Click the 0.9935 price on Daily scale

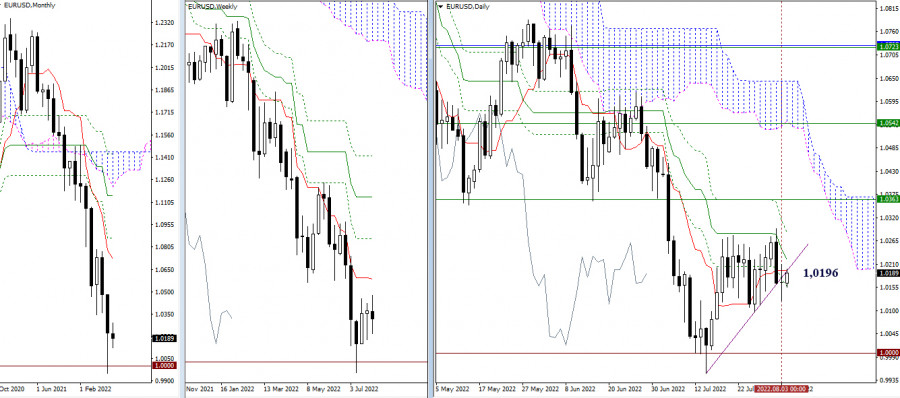pos(888,380)
